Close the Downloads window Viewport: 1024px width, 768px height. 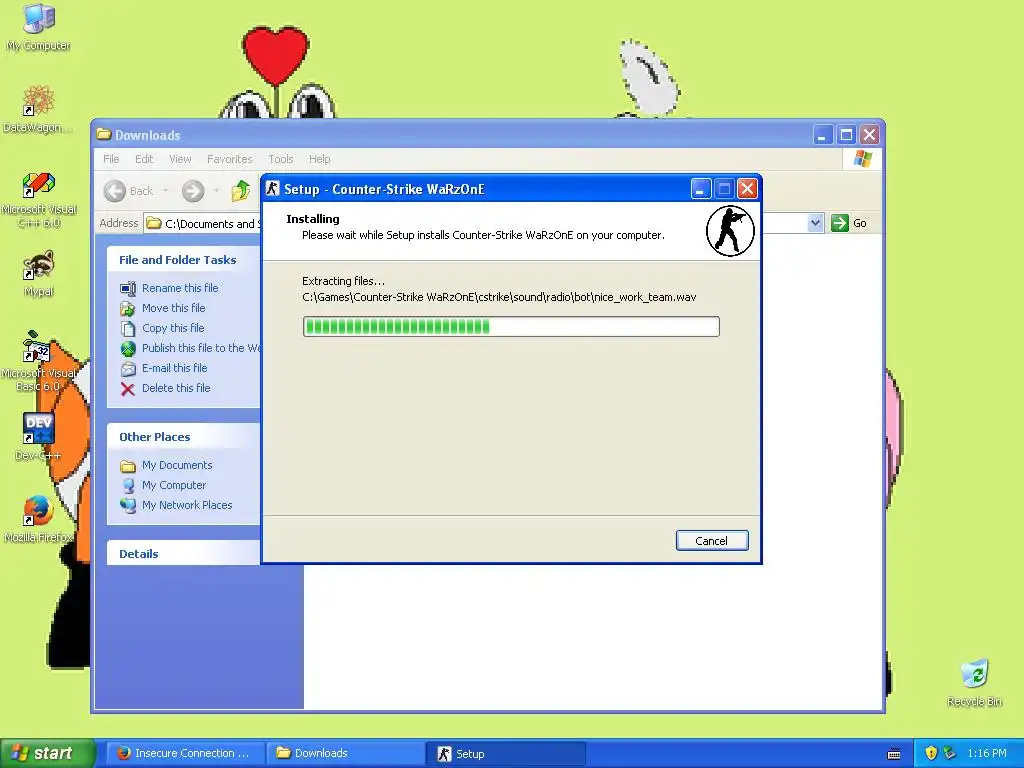[x=869, y=135]
